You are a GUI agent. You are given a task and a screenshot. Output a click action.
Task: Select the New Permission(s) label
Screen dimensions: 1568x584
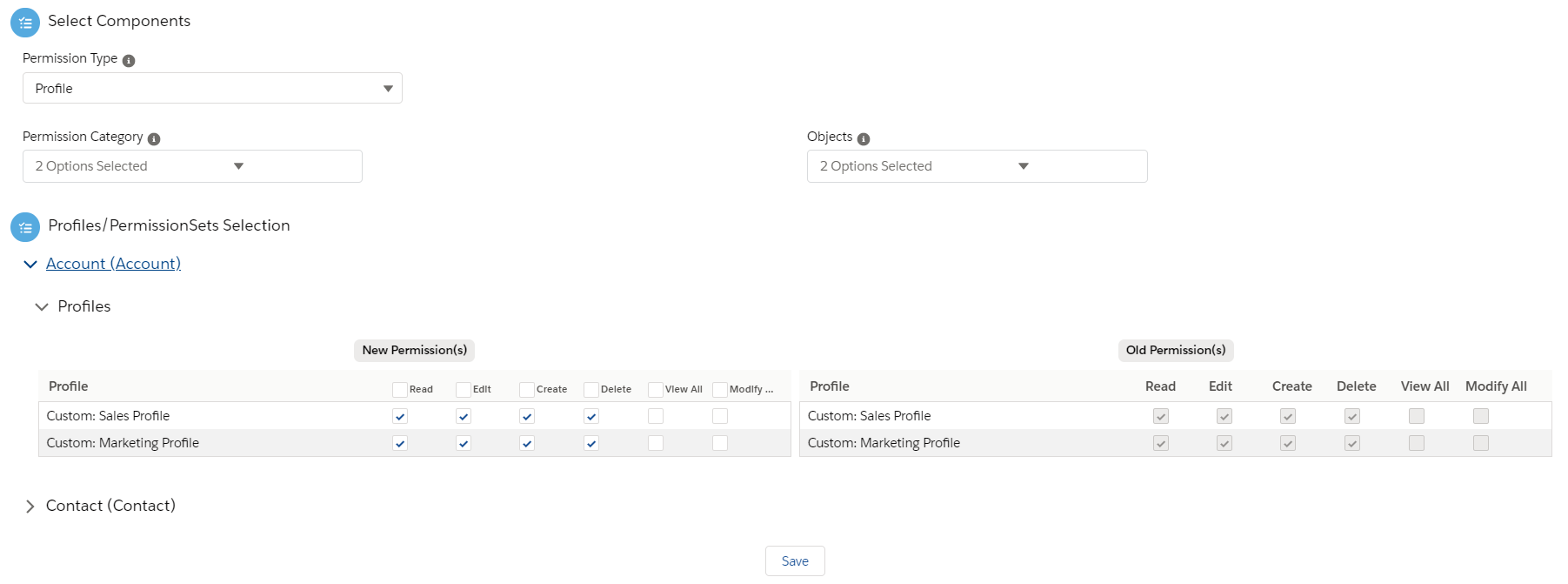tap(414, 350)
